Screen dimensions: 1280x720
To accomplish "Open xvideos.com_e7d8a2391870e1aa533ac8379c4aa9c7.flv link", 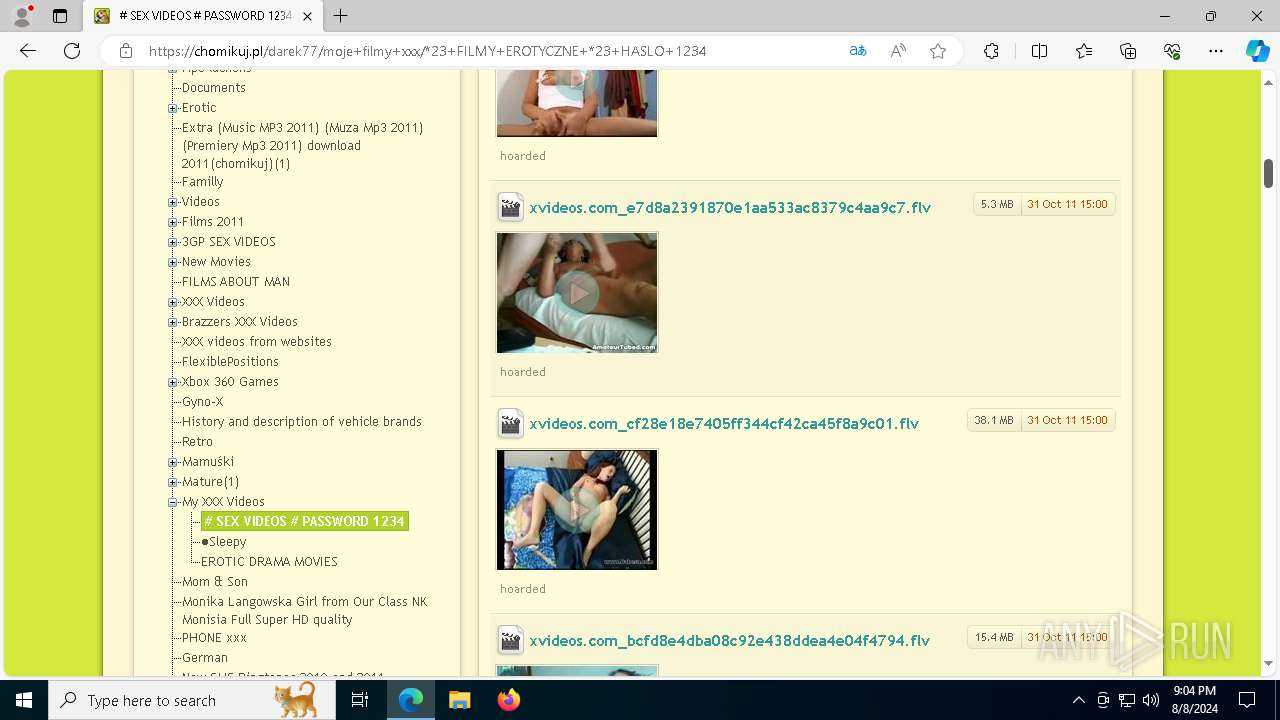I will (x=730, y=208).
